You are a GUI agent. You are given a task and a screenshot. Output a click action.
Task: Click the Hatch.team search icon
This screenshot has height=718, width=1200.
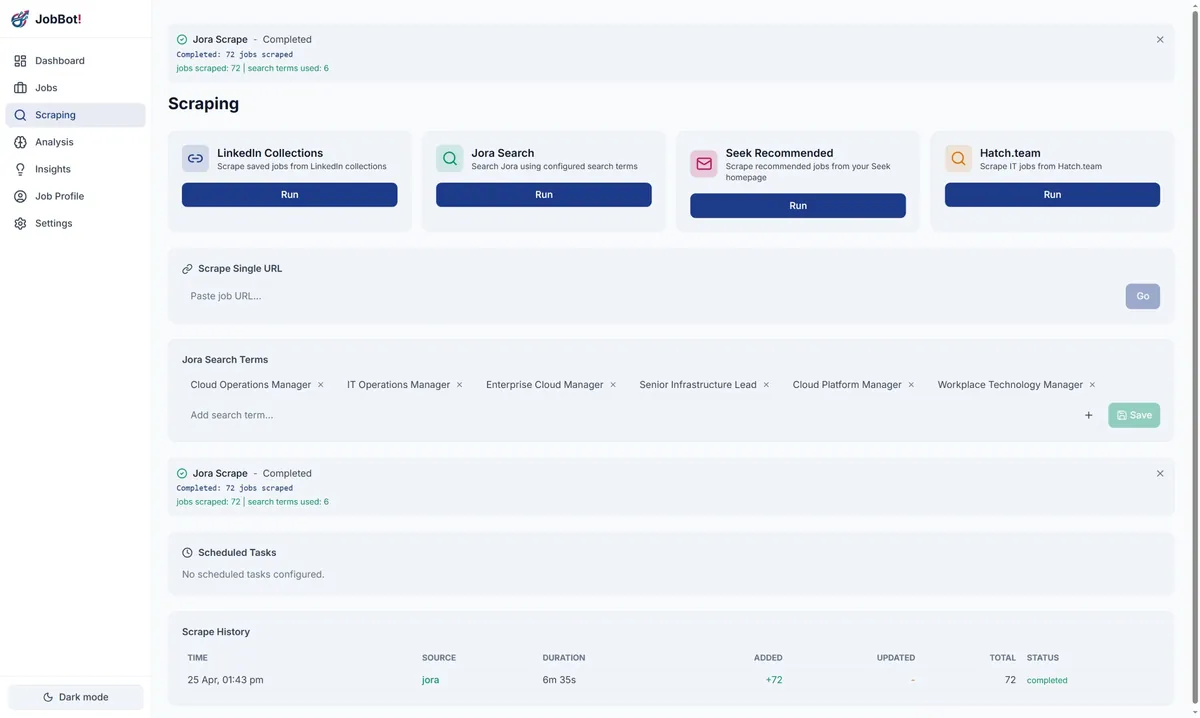(958, 158)
